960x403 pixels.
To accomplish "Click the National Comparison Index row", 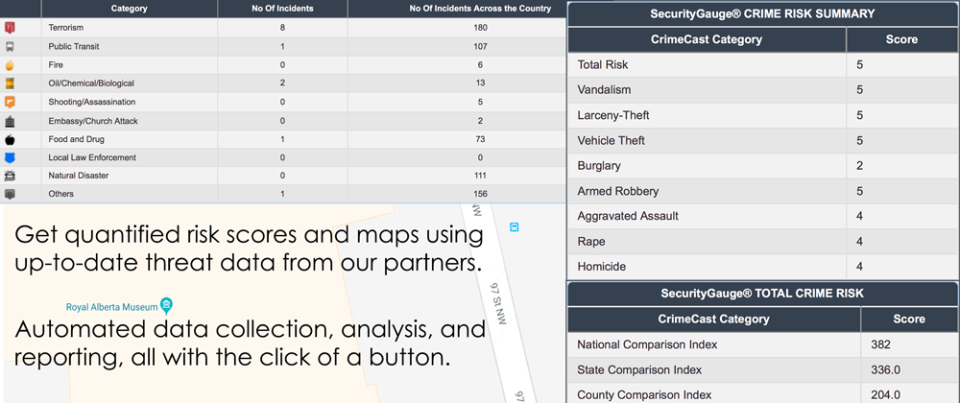I will [763, 345].
